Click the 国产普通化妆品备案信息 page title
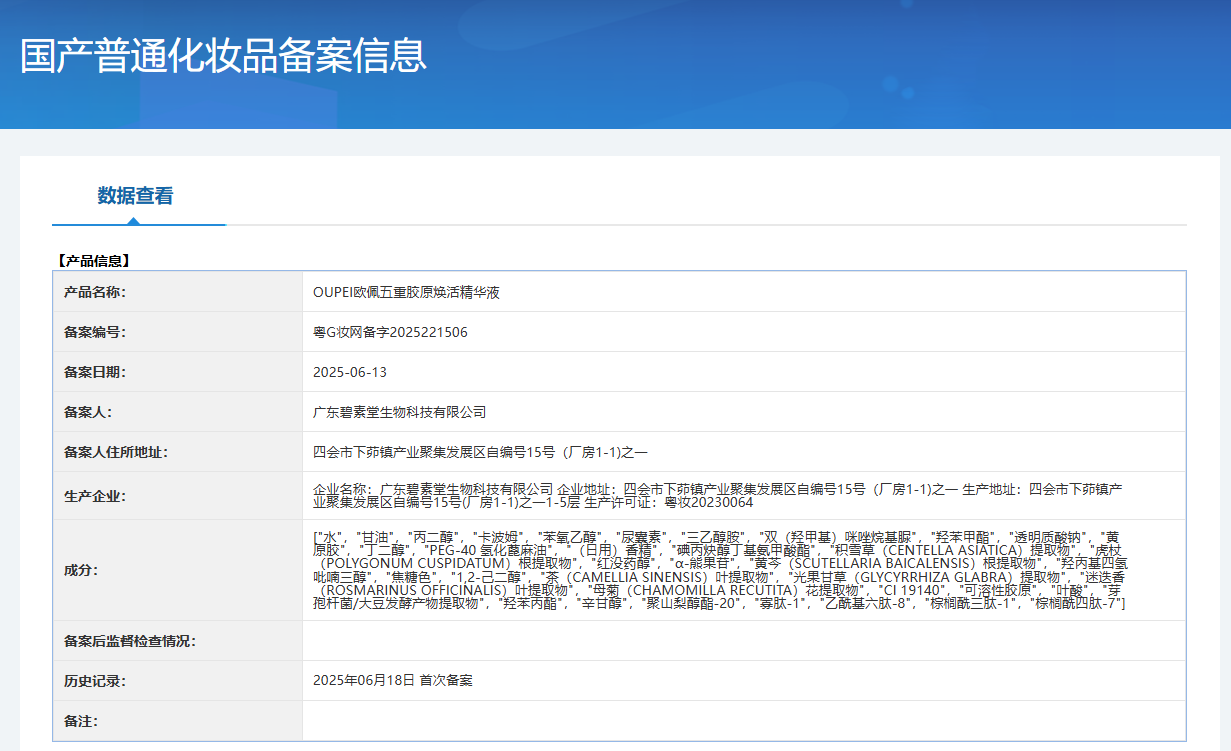This screenshot has height=751, width=1231. 223,56
